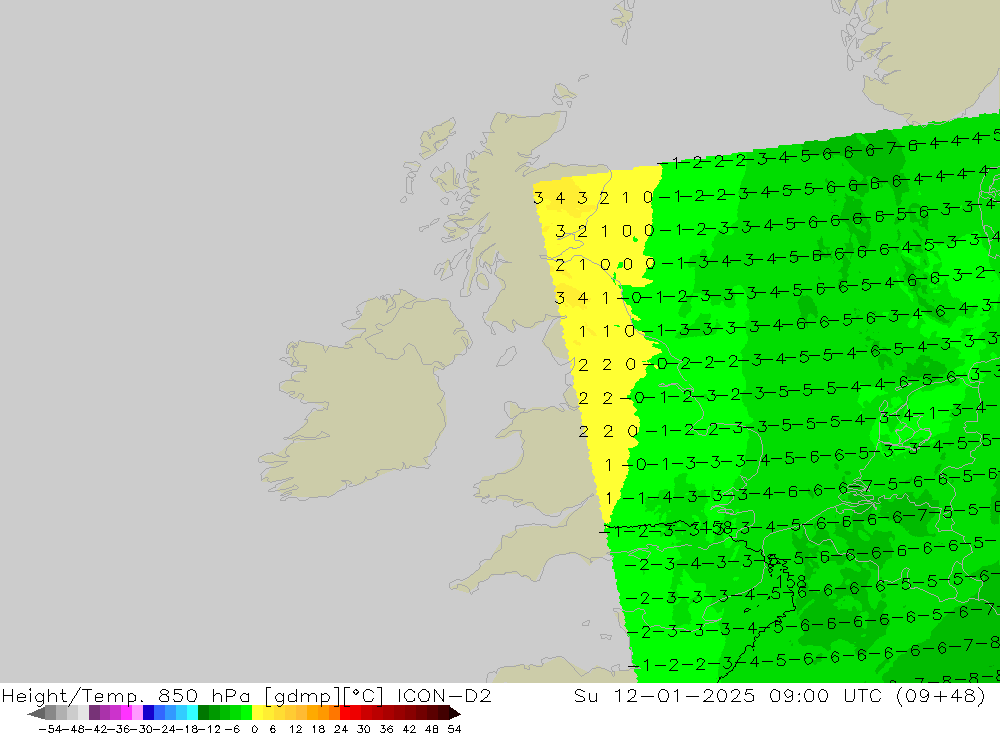Click the gray left arrow end of legend
The width and height of the screenshot is (1000, 733).
click(36, 713)
